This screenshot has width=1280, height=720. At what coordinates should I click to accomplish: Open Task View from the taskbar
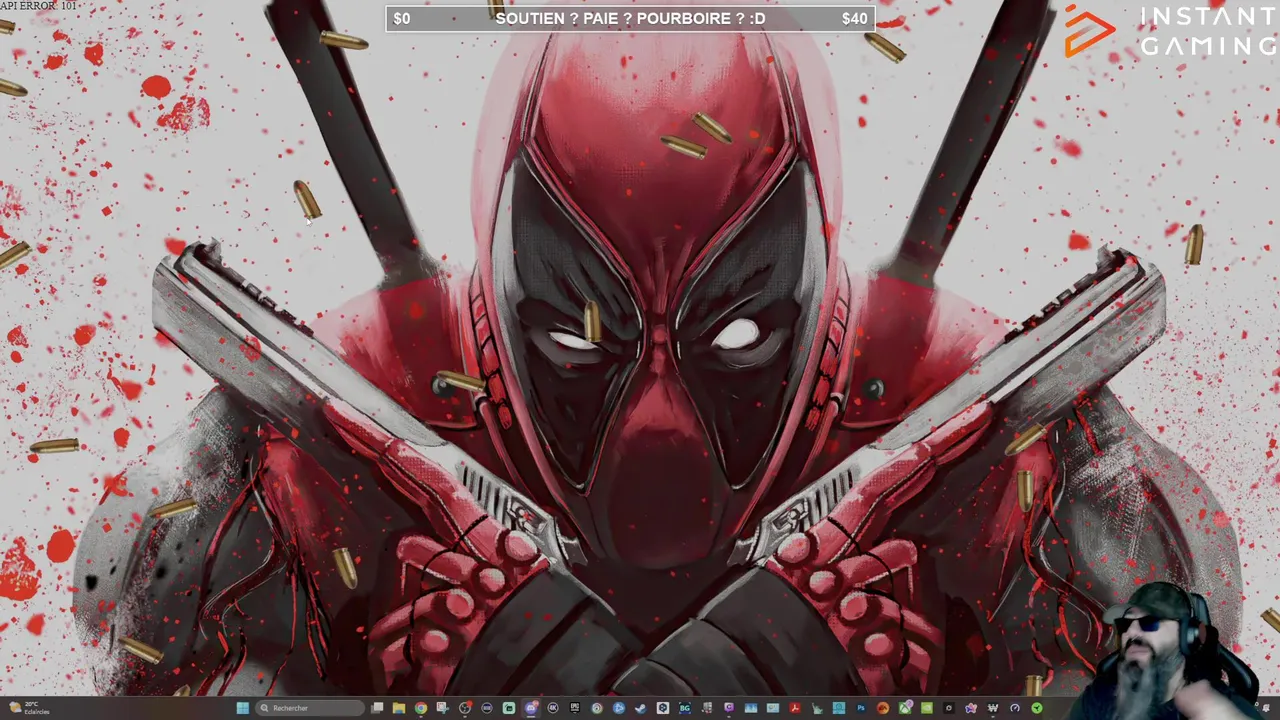pyautogui.click(x=377, y=708)
